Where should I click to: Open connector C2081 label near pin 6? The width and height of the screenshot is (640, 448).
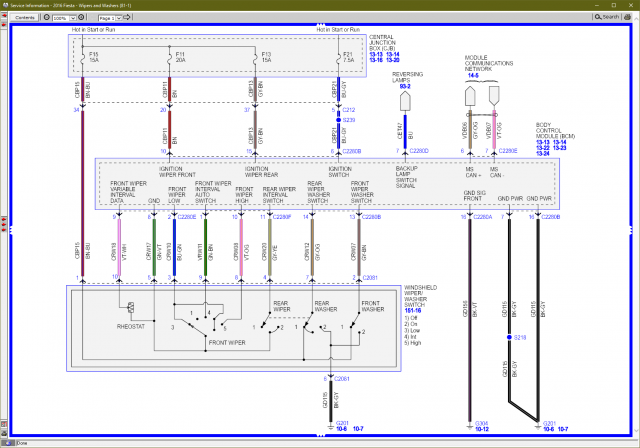pyautogui.click(x=342, y=379)
